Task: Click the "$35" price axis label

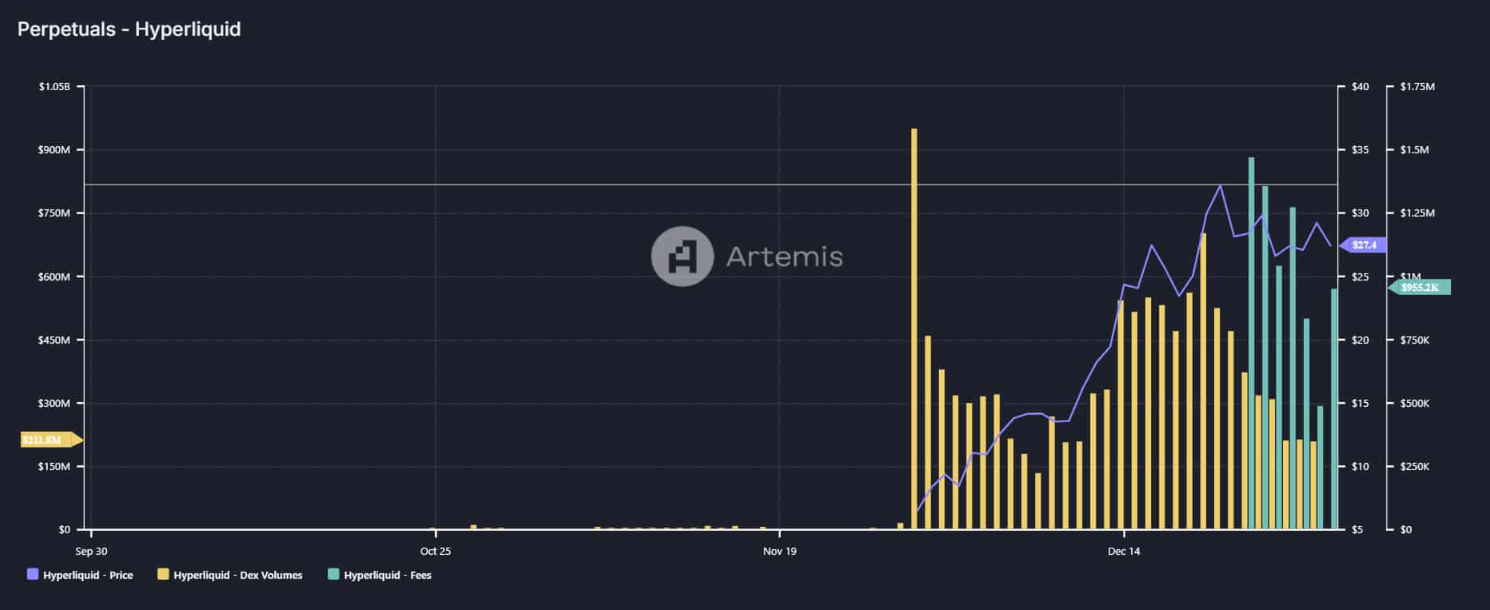Action: click(1360, 150)
